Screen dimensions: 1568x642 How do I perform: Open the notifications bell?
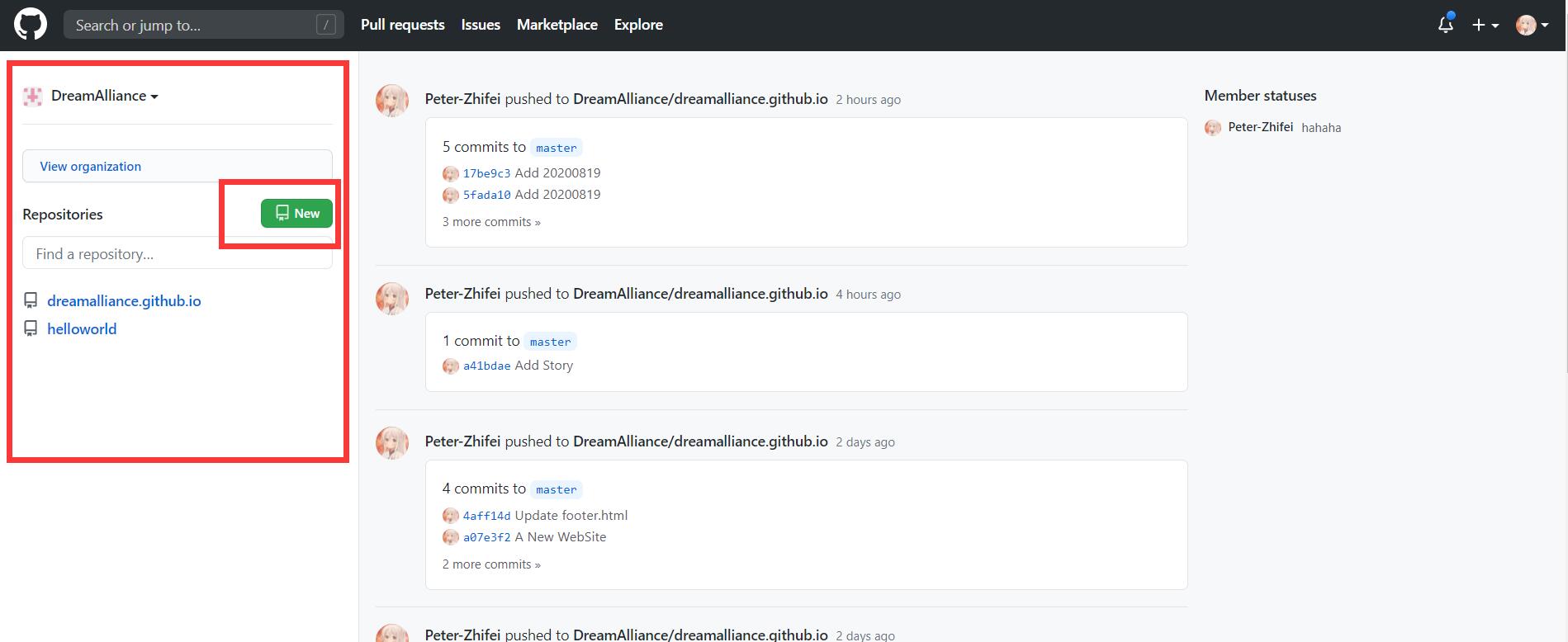(x=1445, y=25)
